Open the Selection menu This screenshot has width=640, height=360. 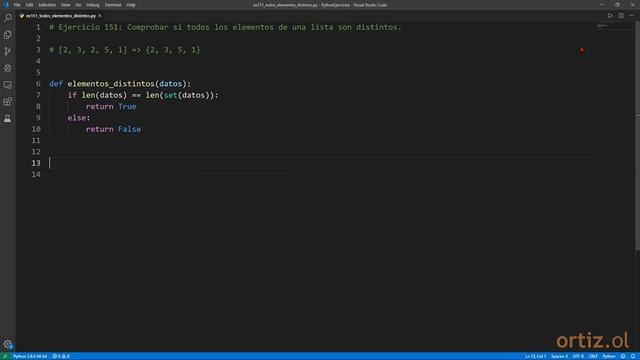(x=47, y=5)
